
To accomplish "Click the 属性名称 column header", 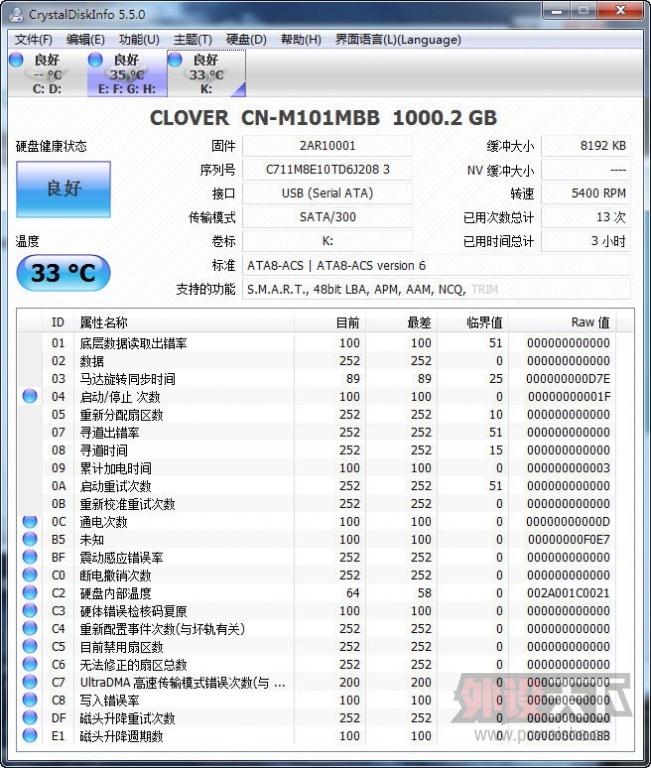I will coord(184,322).
